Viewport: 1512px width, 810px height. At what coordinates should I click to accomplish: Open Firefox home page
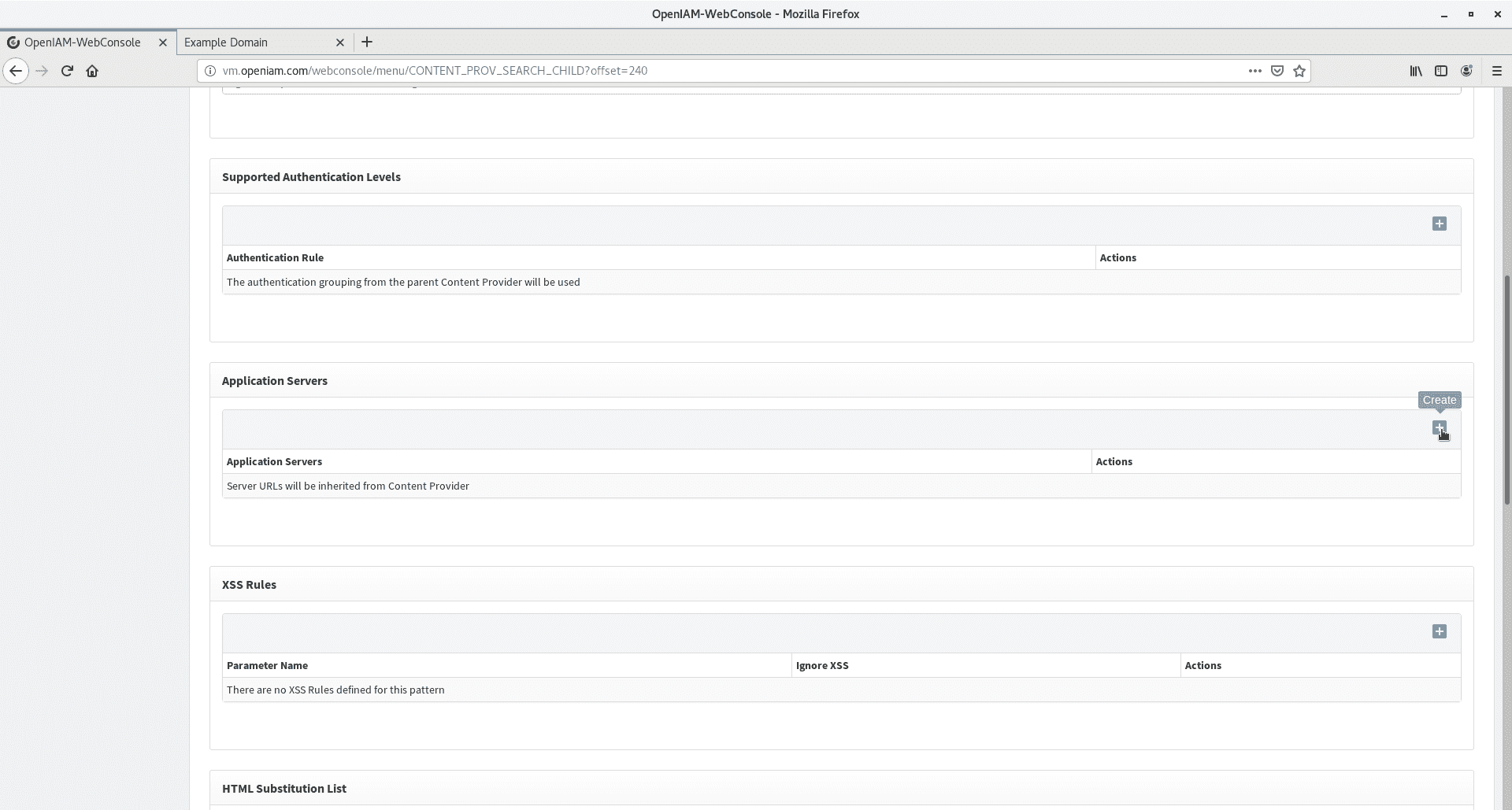(92, 71)
